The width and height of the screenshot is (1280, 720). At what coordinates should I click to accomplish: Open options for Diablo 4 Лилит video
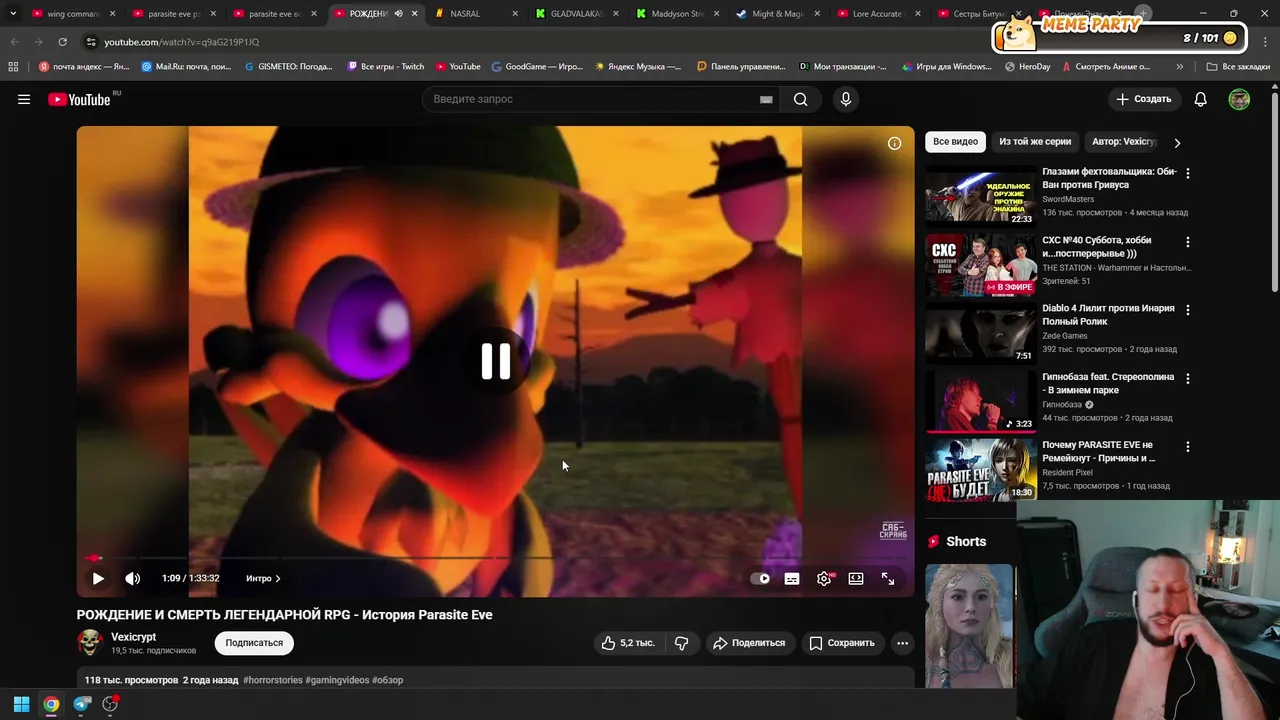pyautogui.click(x=1188, y=310)
